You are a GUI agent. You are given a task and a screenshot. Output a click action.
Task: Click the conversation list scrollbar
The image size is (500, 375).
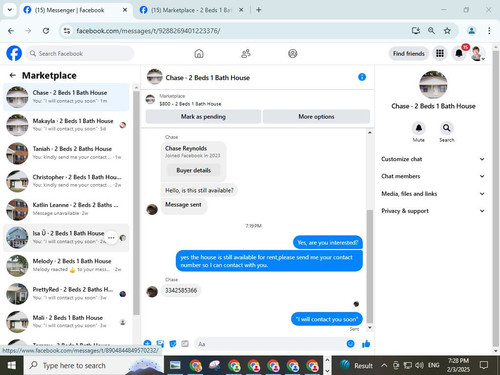pos(136,202)
